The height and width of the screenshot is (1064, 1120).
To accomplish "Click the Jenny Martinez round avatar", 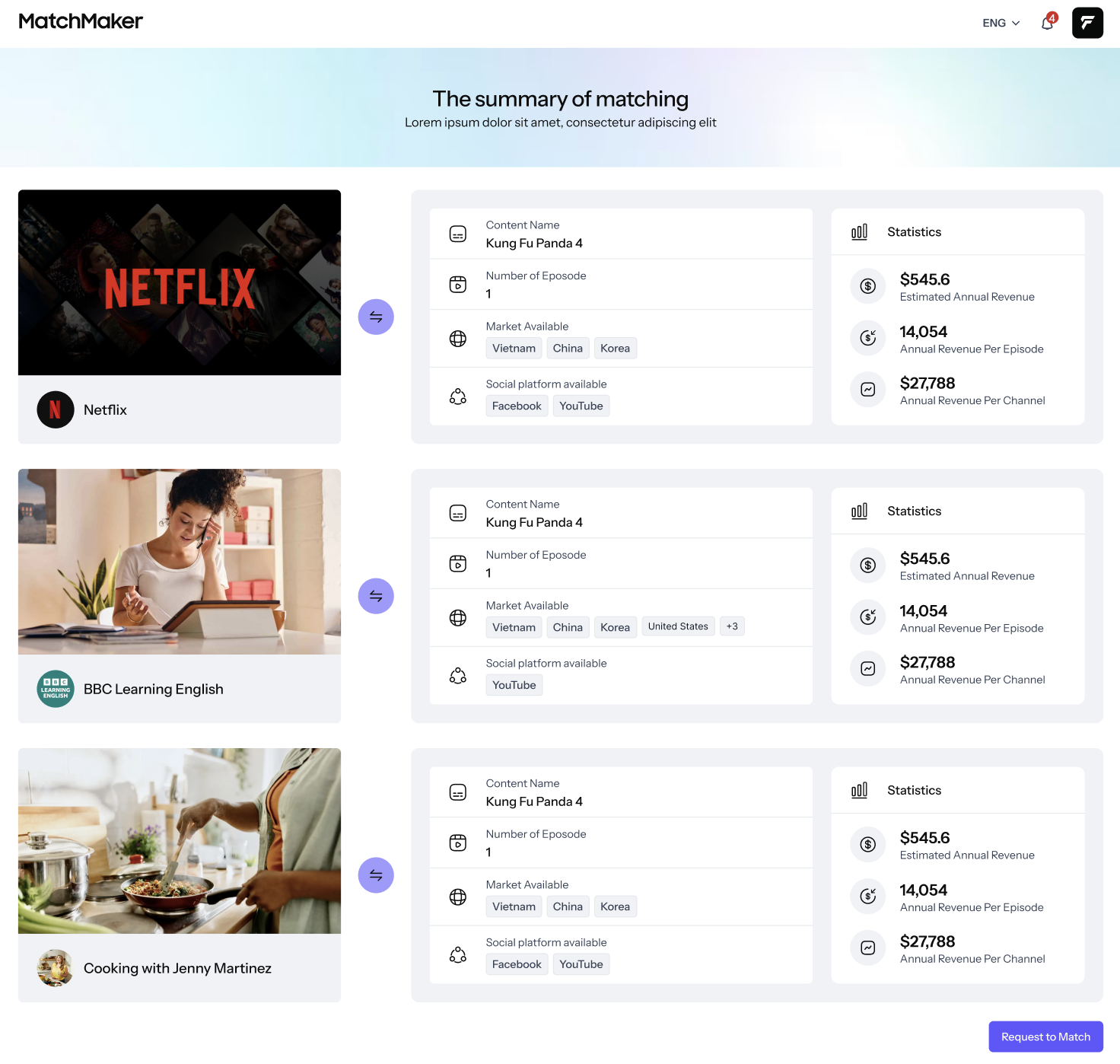I will [56, 968].
